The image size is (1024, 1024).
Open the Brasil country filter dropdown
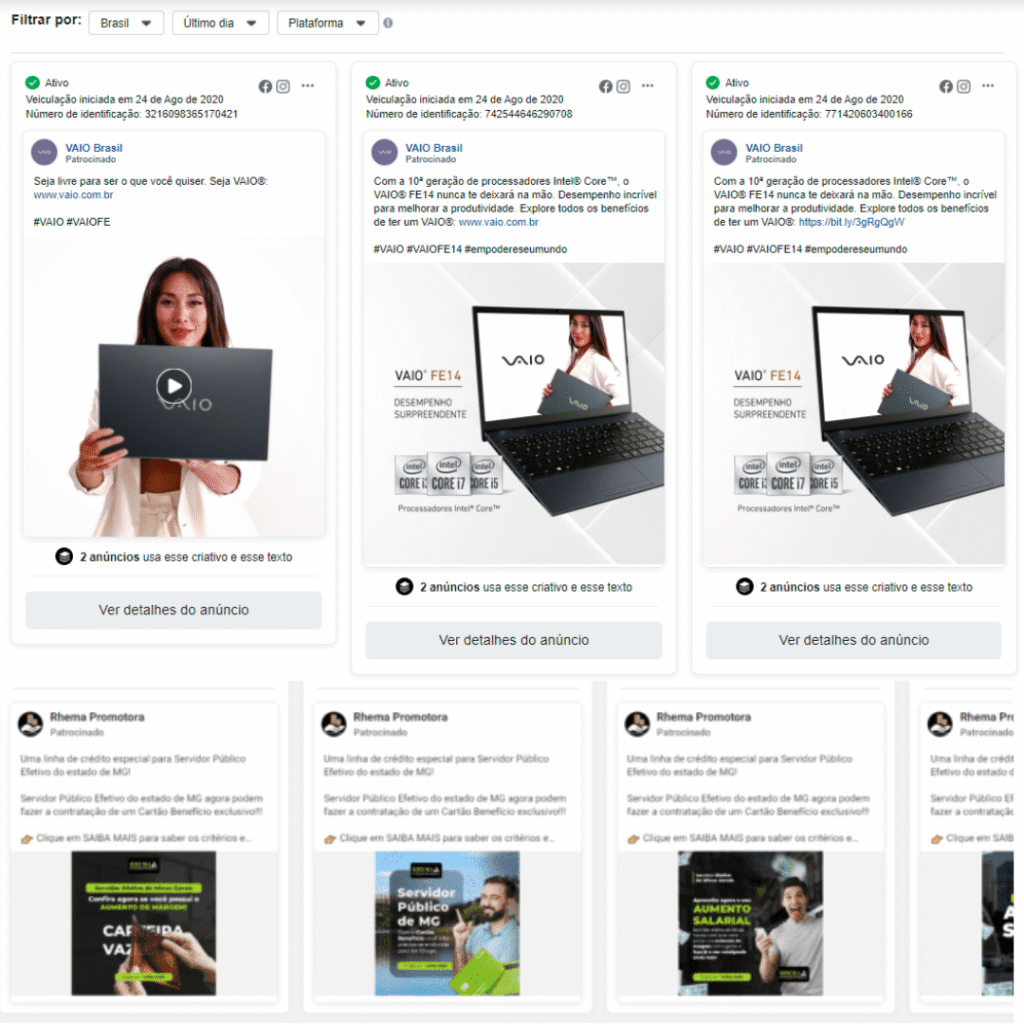pos(126,20)
